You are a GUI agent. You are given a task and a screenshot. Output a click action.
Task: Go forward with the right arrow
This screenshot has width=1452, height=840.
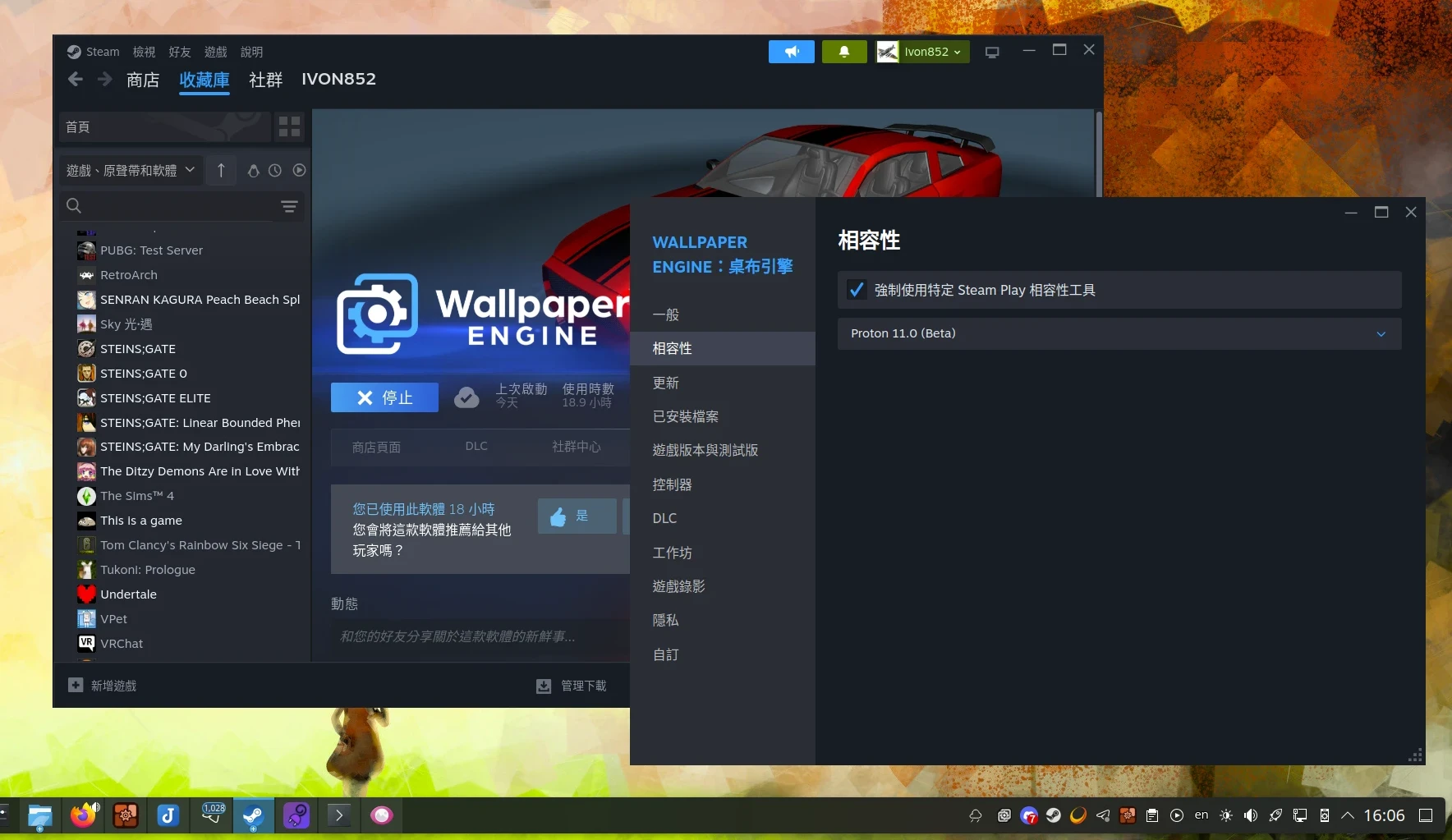tap(104, 79)
